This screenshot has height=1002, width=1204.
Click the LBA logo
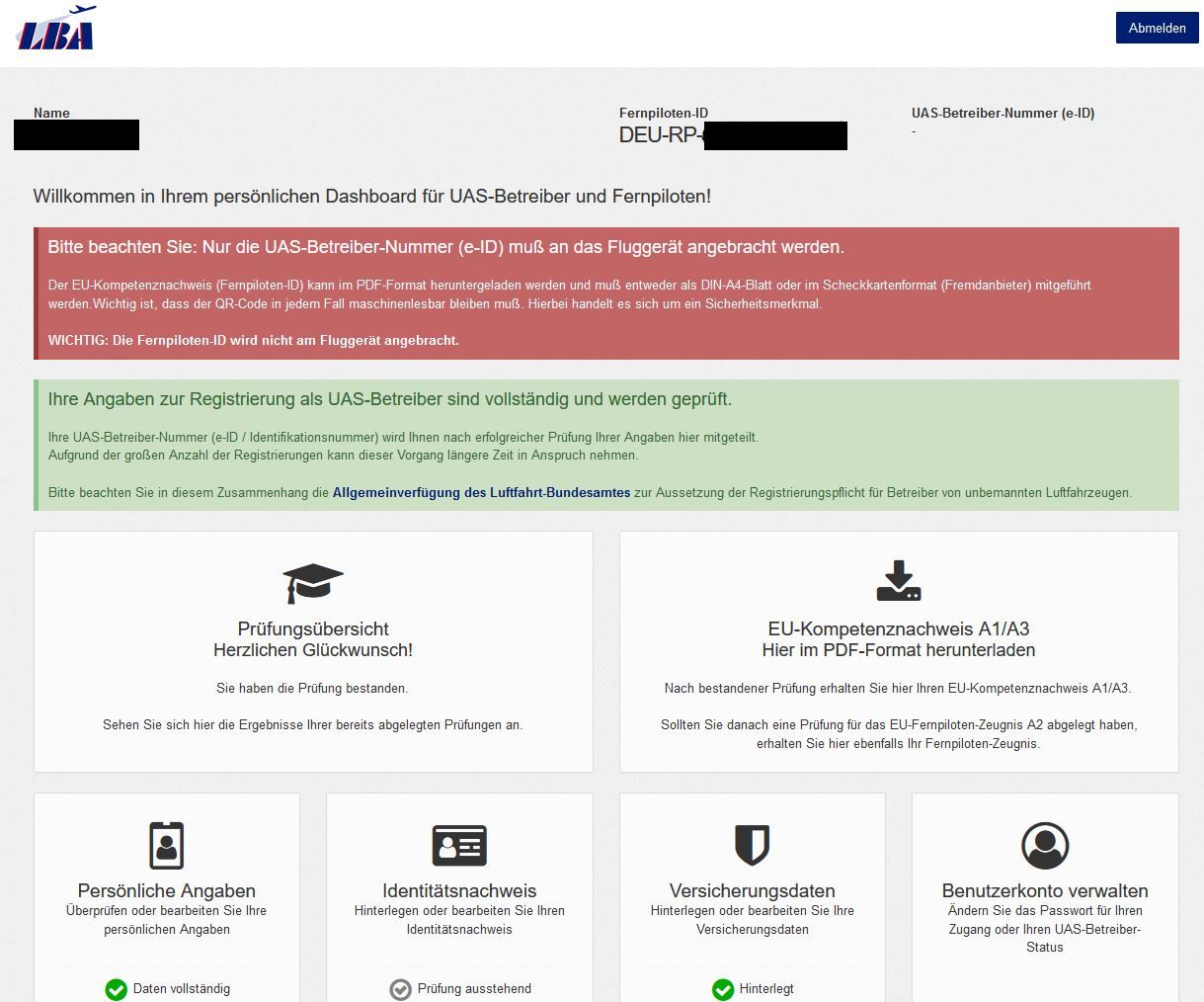click(56, 29)
